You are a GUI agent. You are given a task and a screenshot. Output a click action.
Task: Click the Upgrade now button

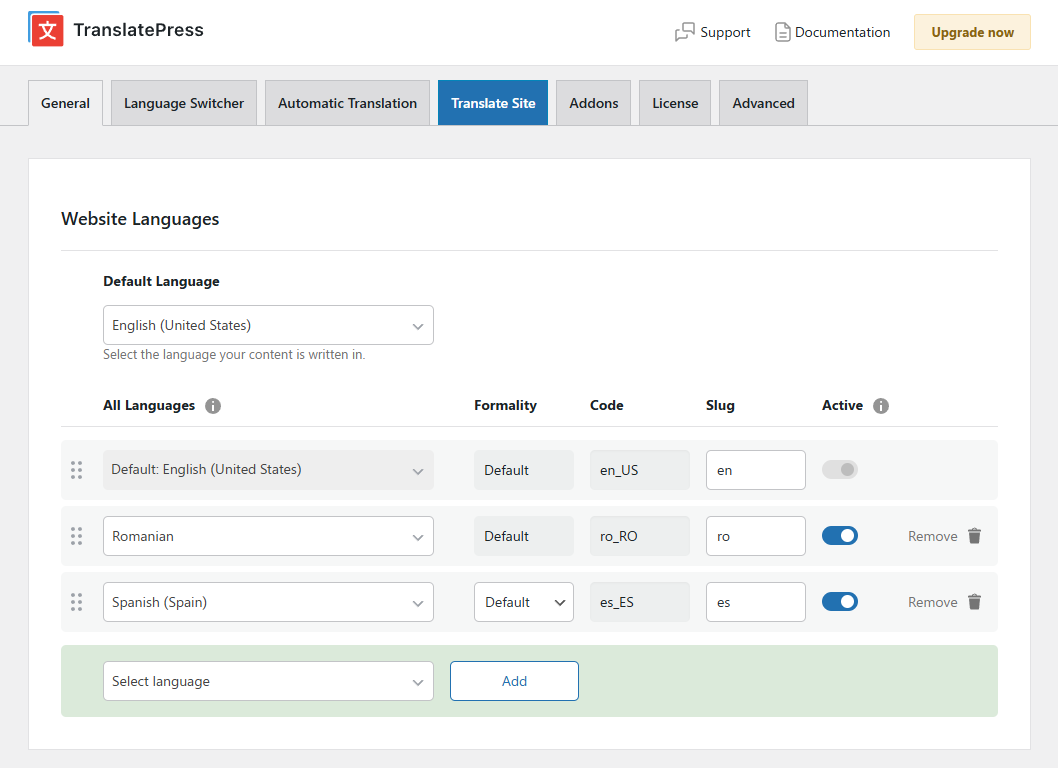(972, 32)
